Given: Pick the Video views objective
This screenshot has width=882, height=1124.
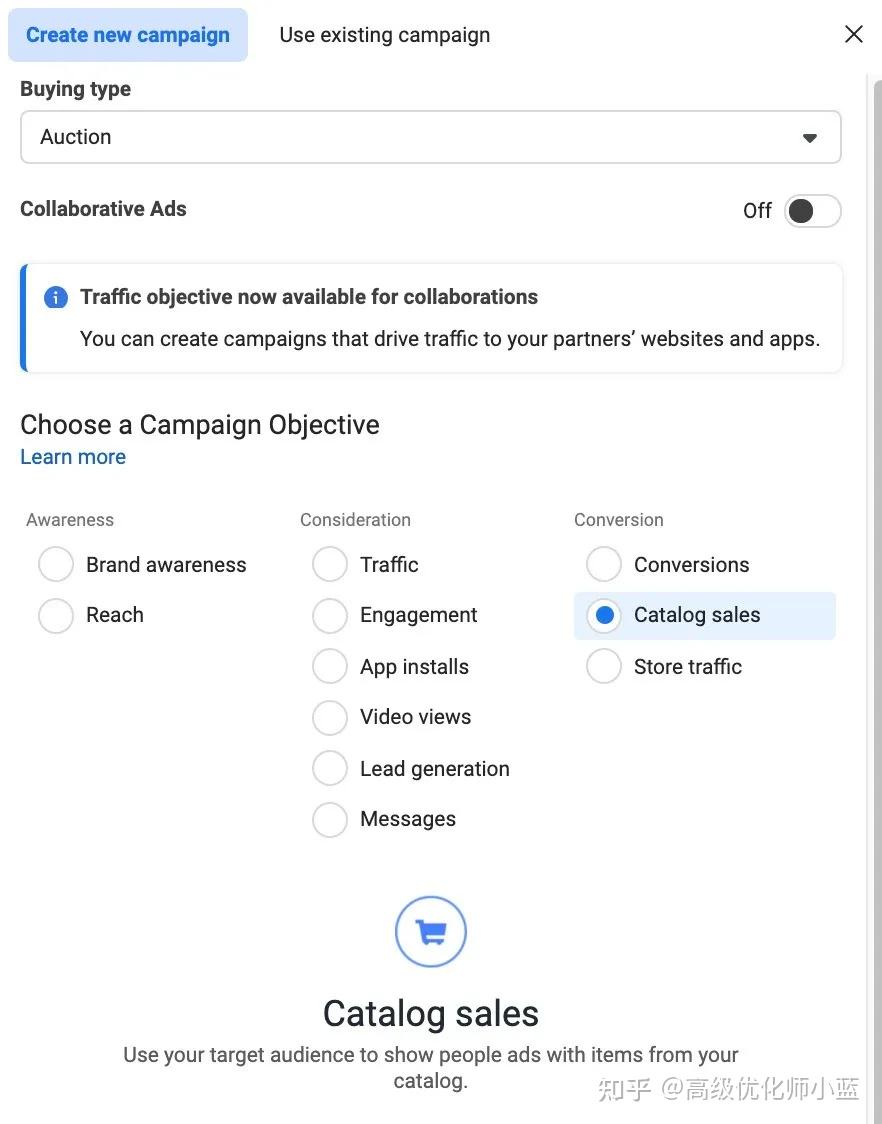Looking at the screenshot, I should tap(330, 717).
